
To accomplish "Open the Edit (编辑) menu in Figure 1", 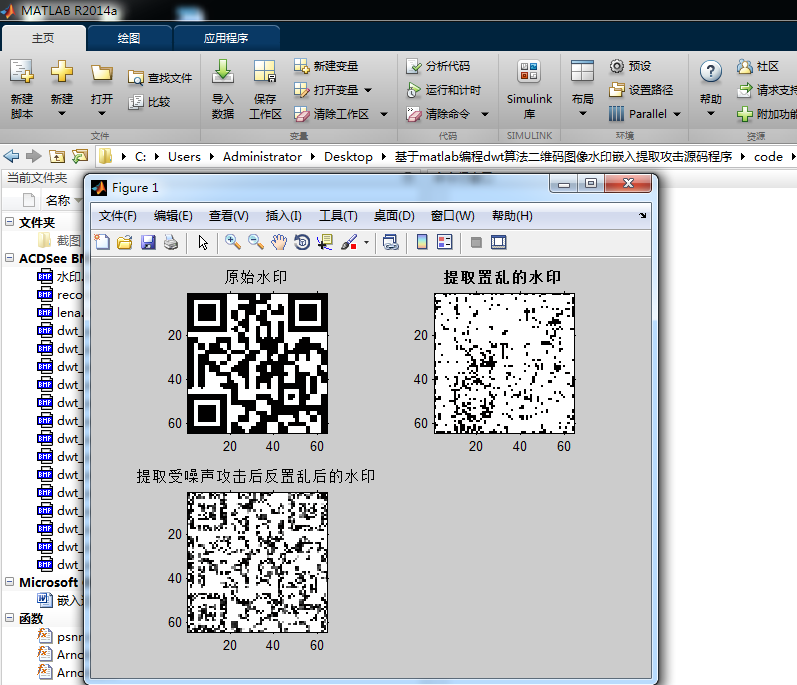I will click(173, 216).
